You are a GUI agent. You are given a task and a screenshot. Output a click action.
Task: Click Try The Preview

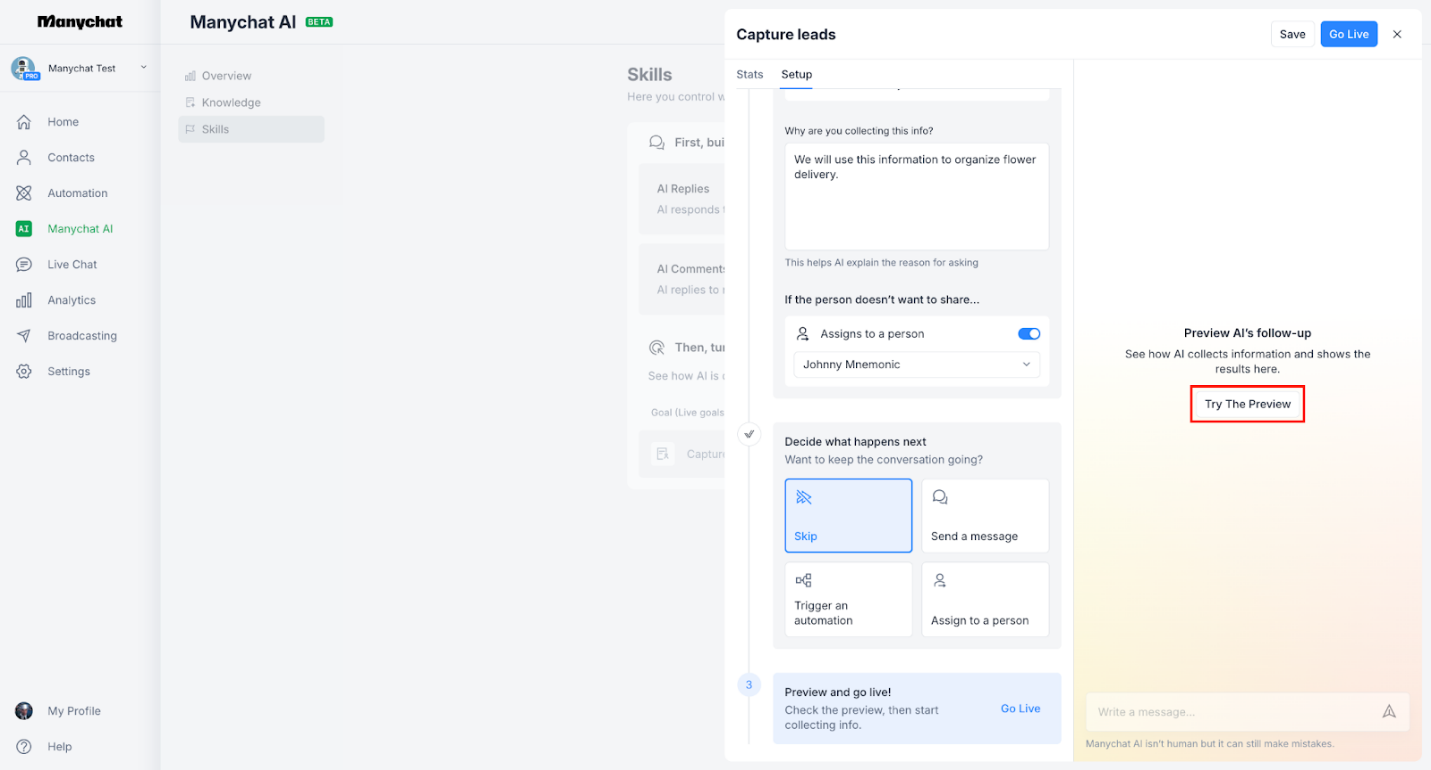[1246, 403]
